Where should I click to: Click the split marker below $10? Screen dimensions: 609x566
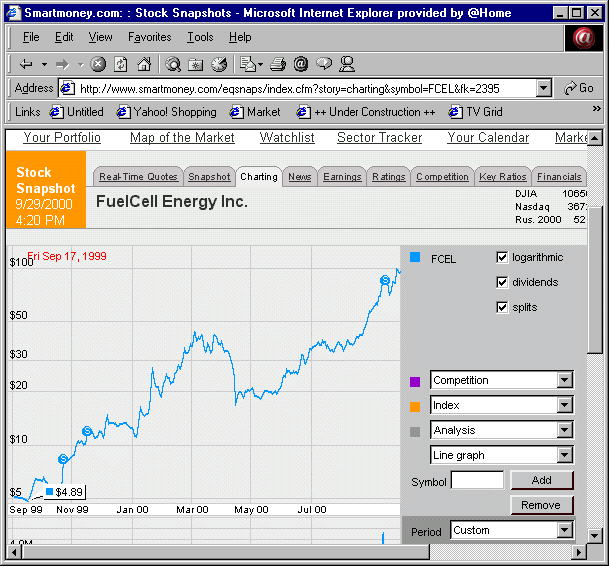point(63,459)
